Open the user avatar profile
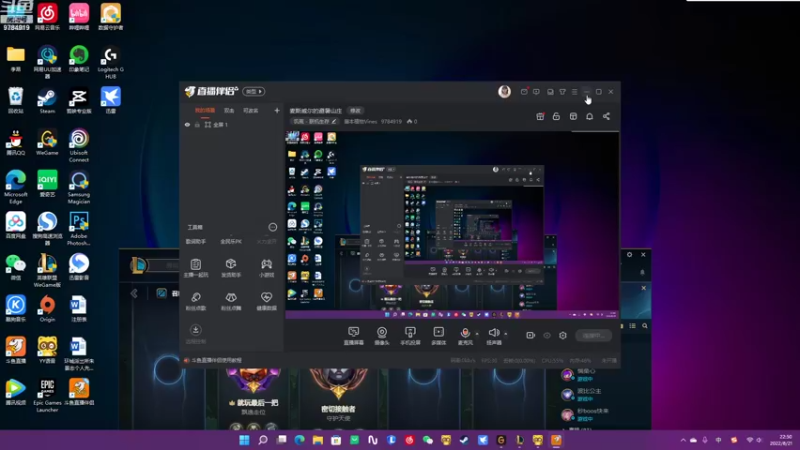The height and width of the screenshot is (450, 800). [x=504, y=91]
